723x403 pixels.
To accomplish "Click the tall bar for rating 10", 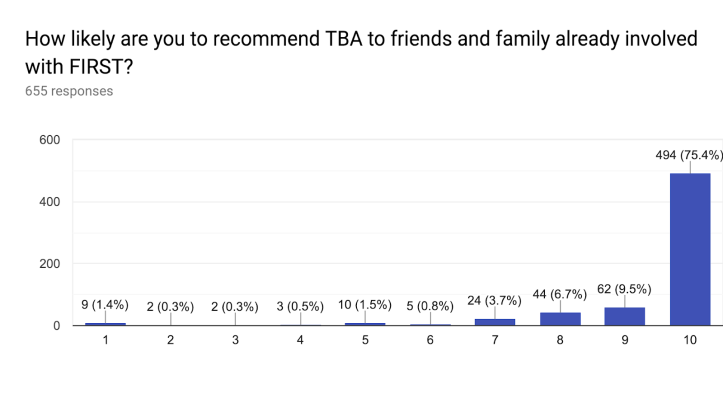I will pos(689,249).
